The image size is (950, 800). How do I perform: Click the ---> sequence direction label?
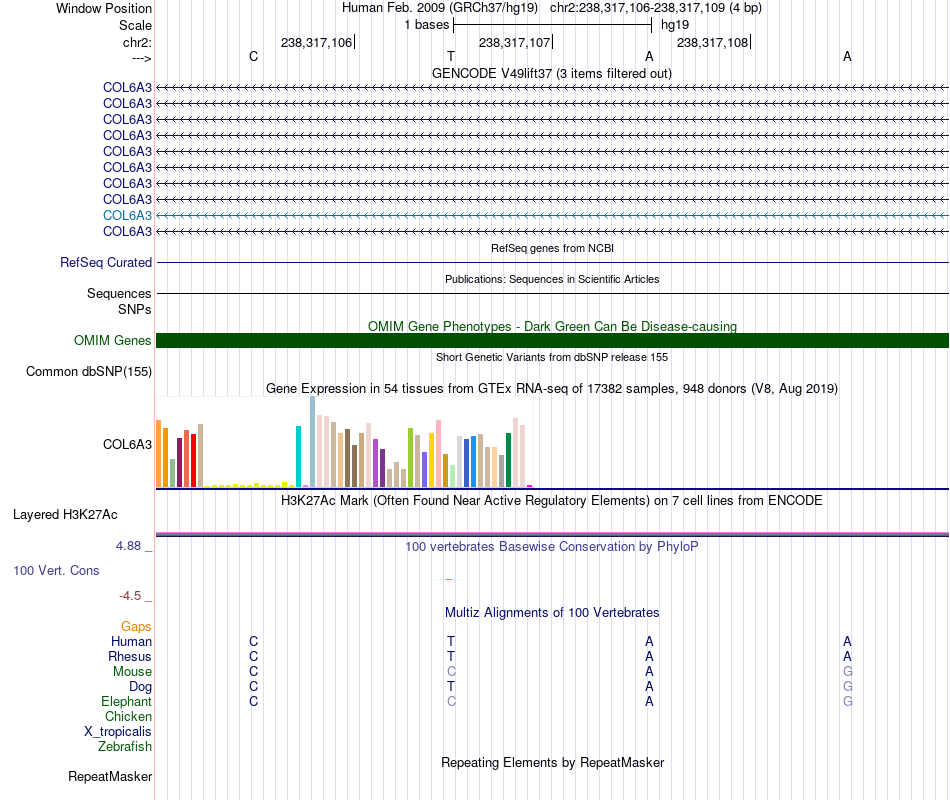coord(141,58)
